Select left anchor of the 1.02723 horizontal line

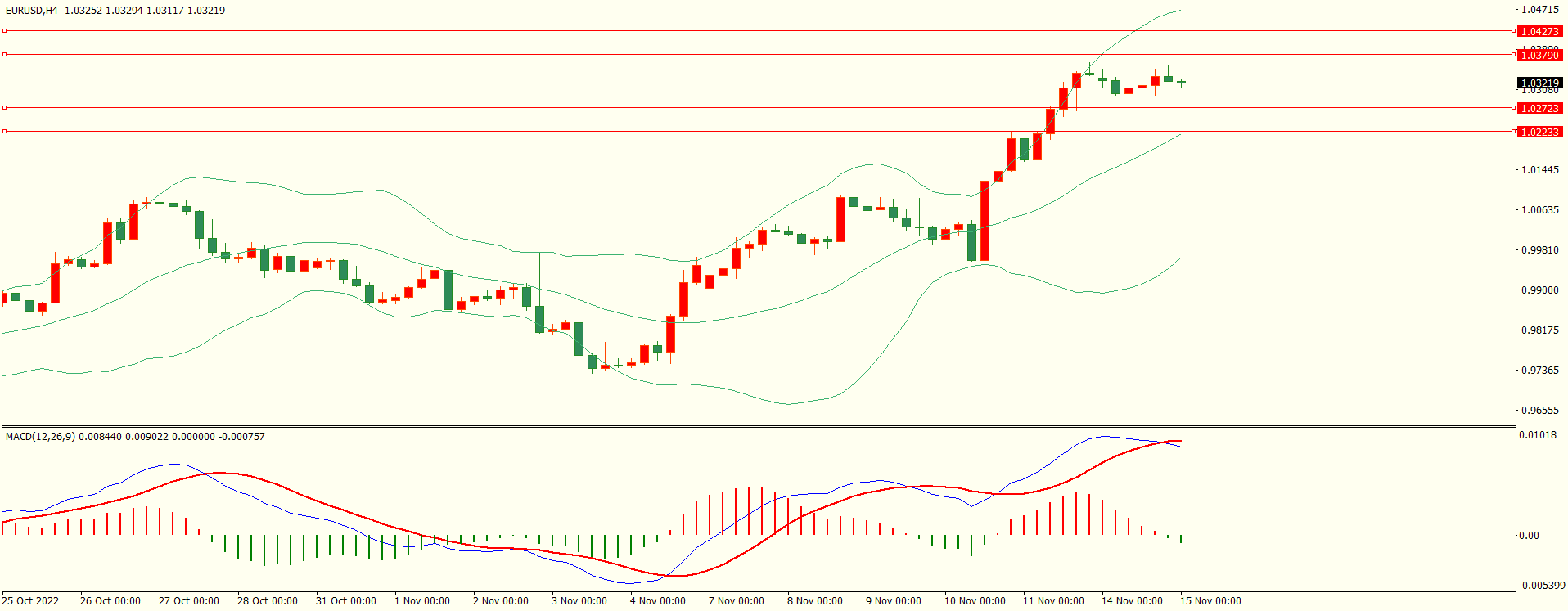pos(4,107)
